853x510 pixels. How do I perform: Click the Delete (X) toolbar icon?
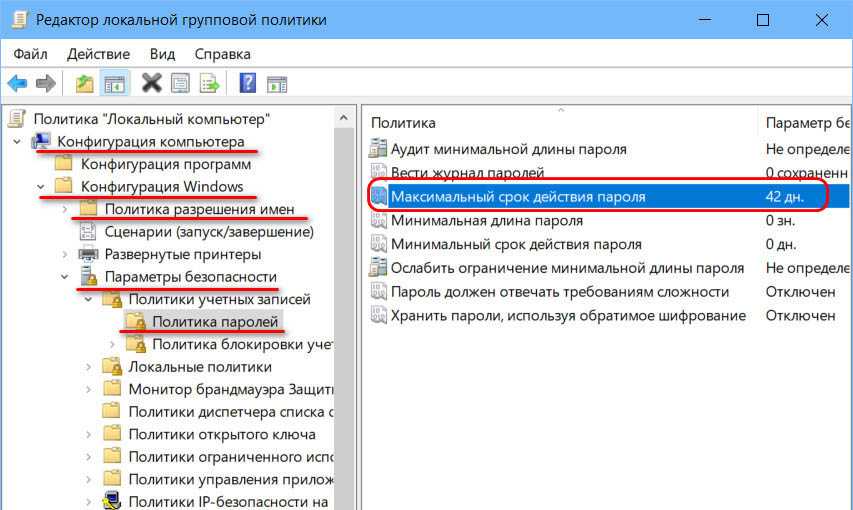(x=151, y=83)
